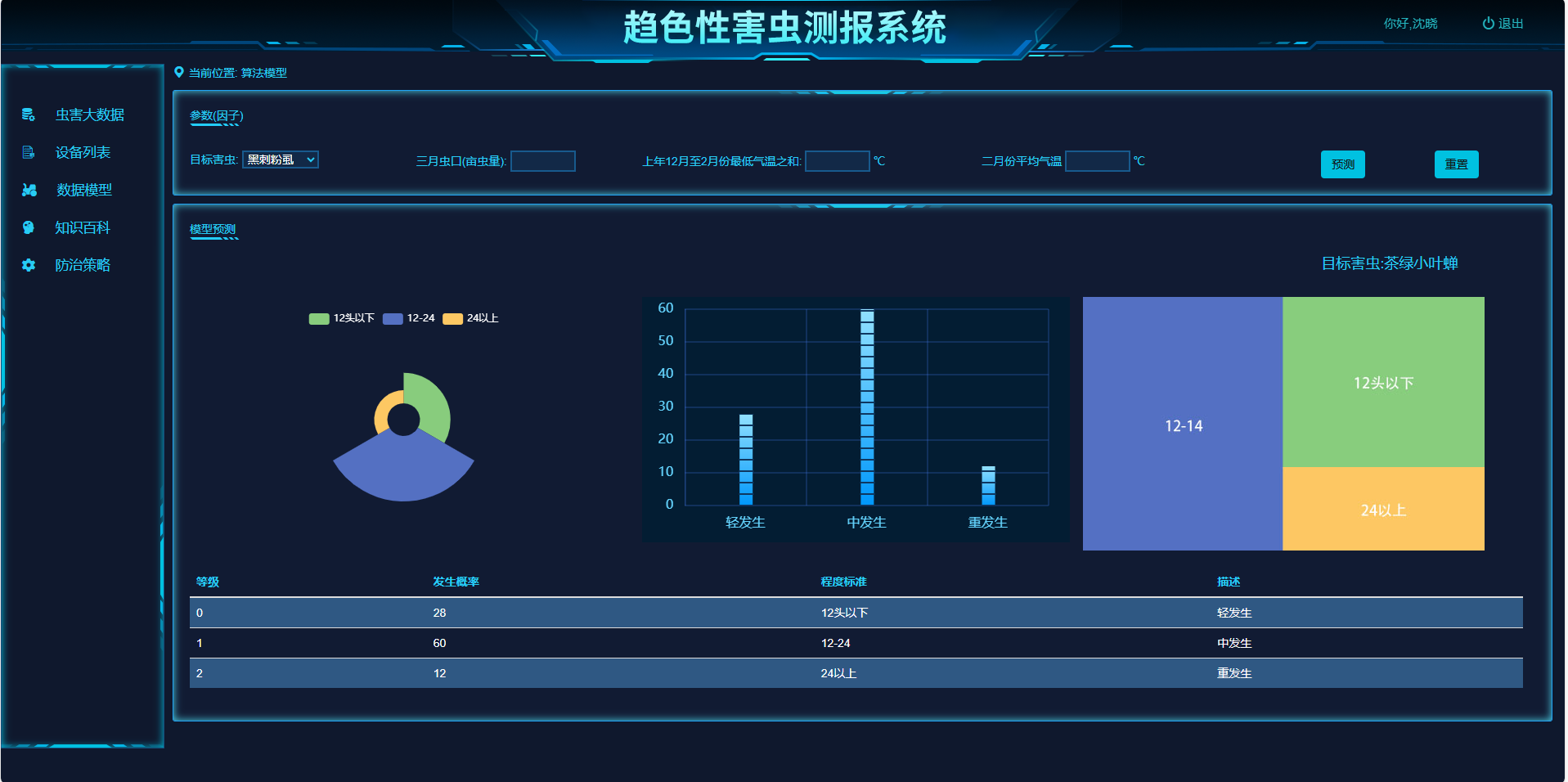Click the 二月份平均气温 input box

[x=1097, y=161]
